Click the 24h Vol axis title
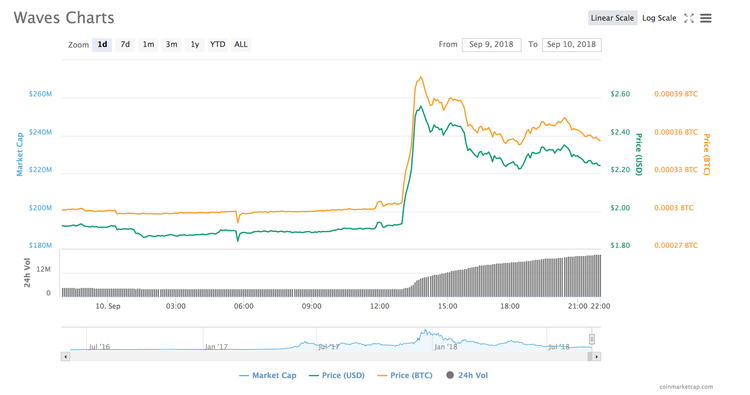750x395 pixels. tap(27, 273)
